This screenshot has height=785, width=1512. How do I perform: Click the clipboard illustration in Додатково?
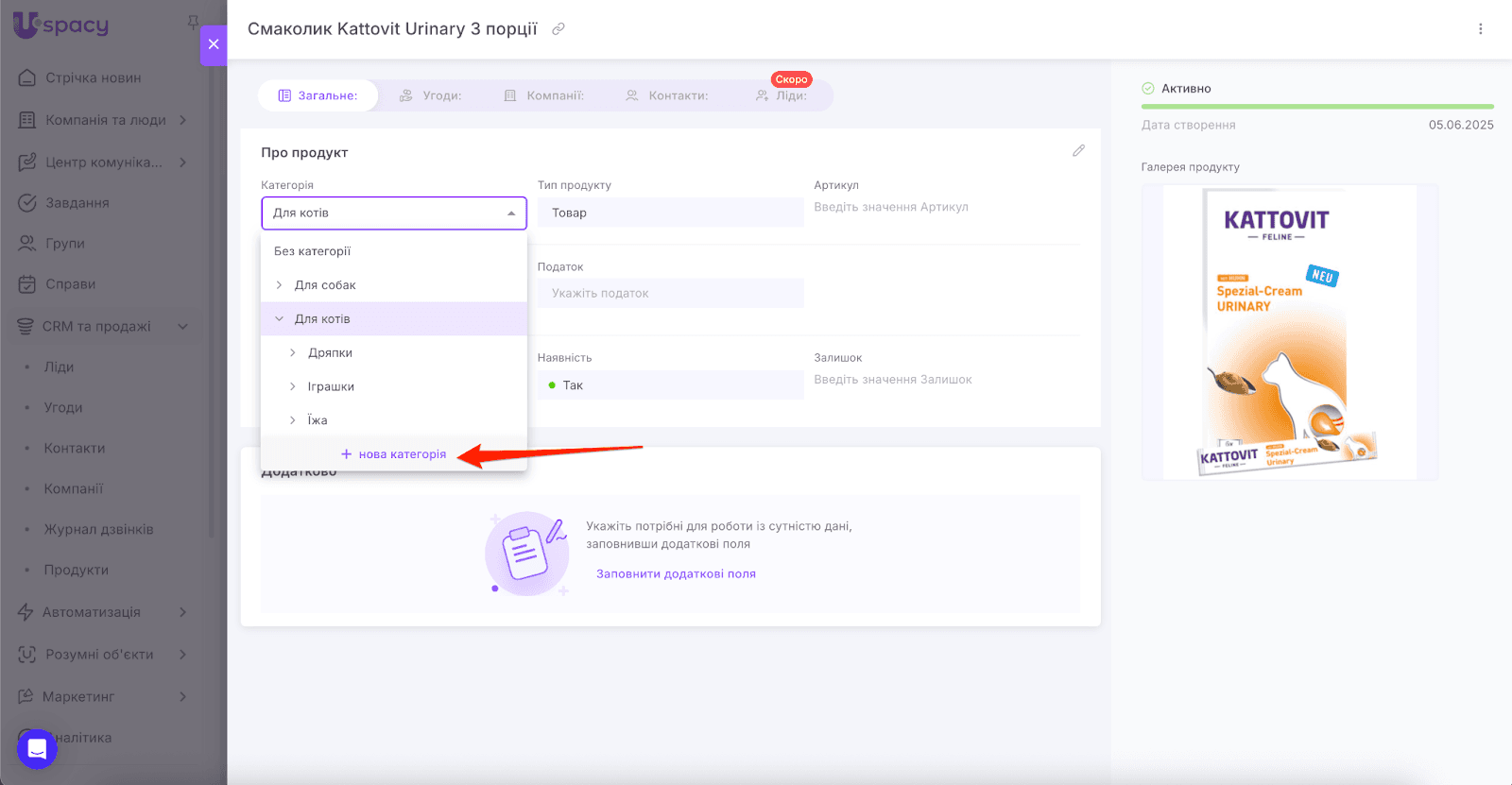527,553
